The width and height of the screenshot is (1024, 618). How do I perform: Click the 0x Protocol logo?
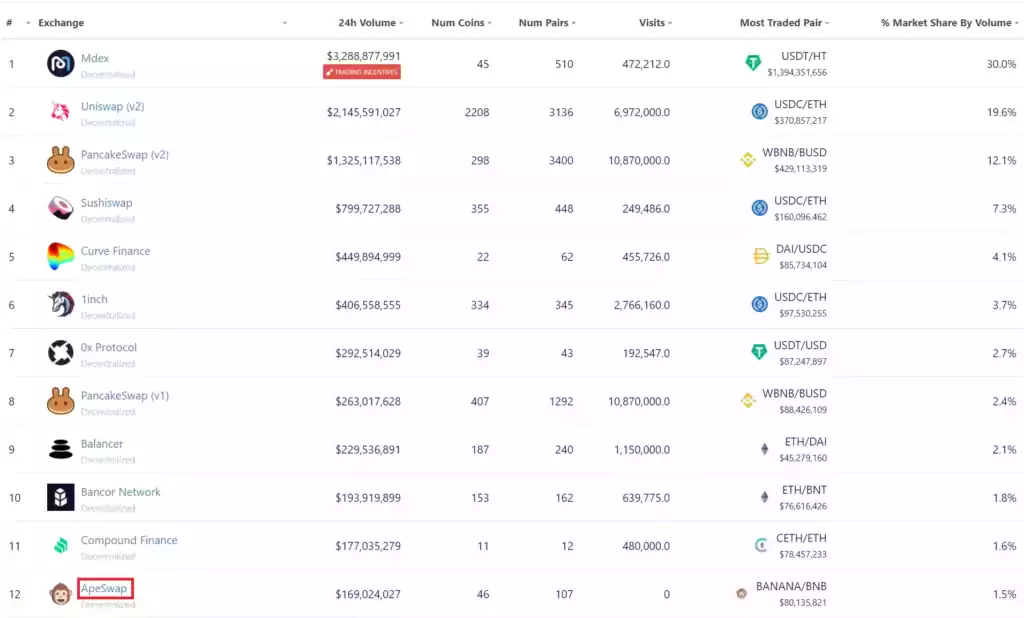[60, 353]
